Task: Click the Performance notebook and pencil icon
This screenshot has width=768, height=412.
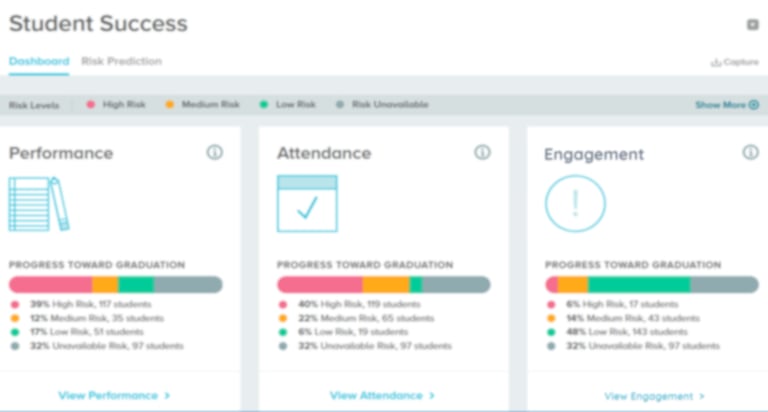Action: click(x=39, y=204)
